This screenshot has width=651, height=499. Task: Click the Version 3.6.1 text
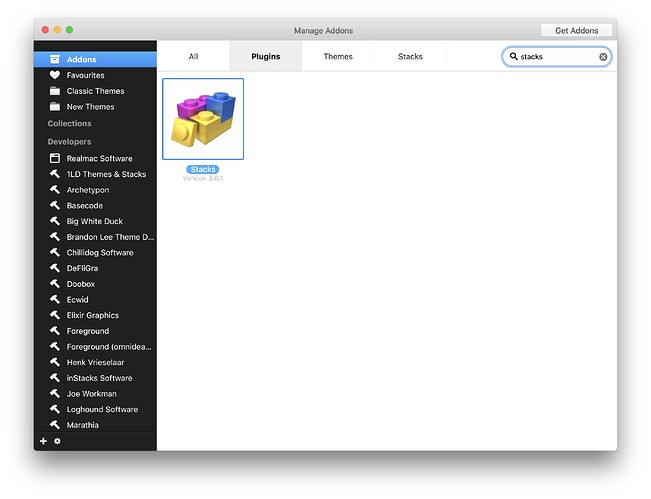203,179
